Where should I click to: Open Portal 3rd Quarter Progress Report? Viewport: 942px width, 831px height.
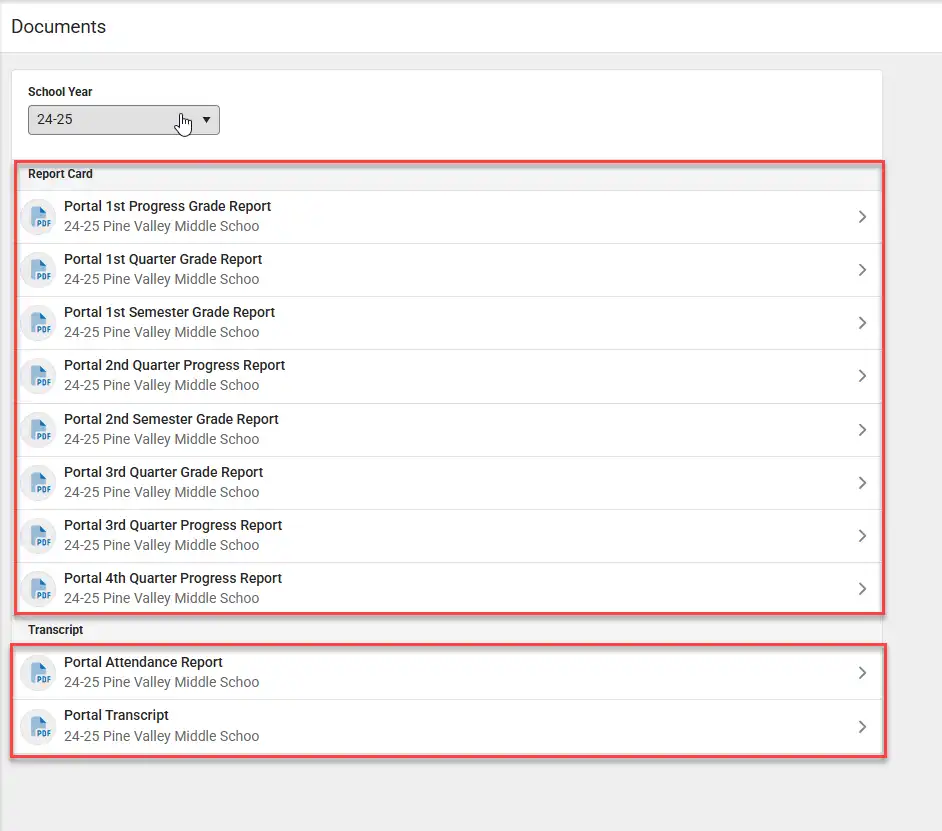pos(449,535)
